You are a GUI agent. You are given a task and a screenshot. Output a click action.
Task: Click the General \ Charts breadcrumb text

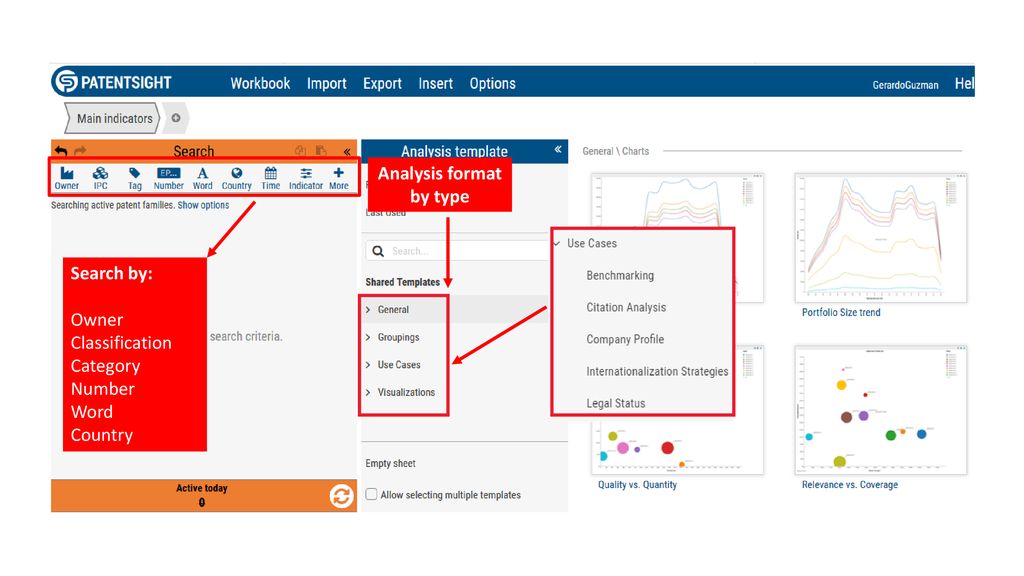pos(616,151)
